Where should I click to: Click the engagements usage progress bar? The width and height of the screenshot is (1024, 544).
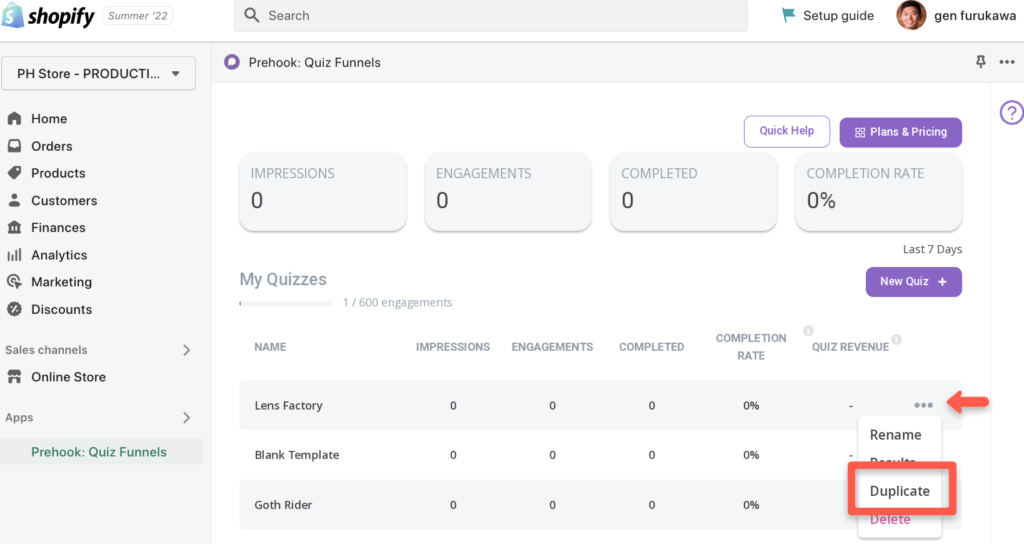[286, 303]
